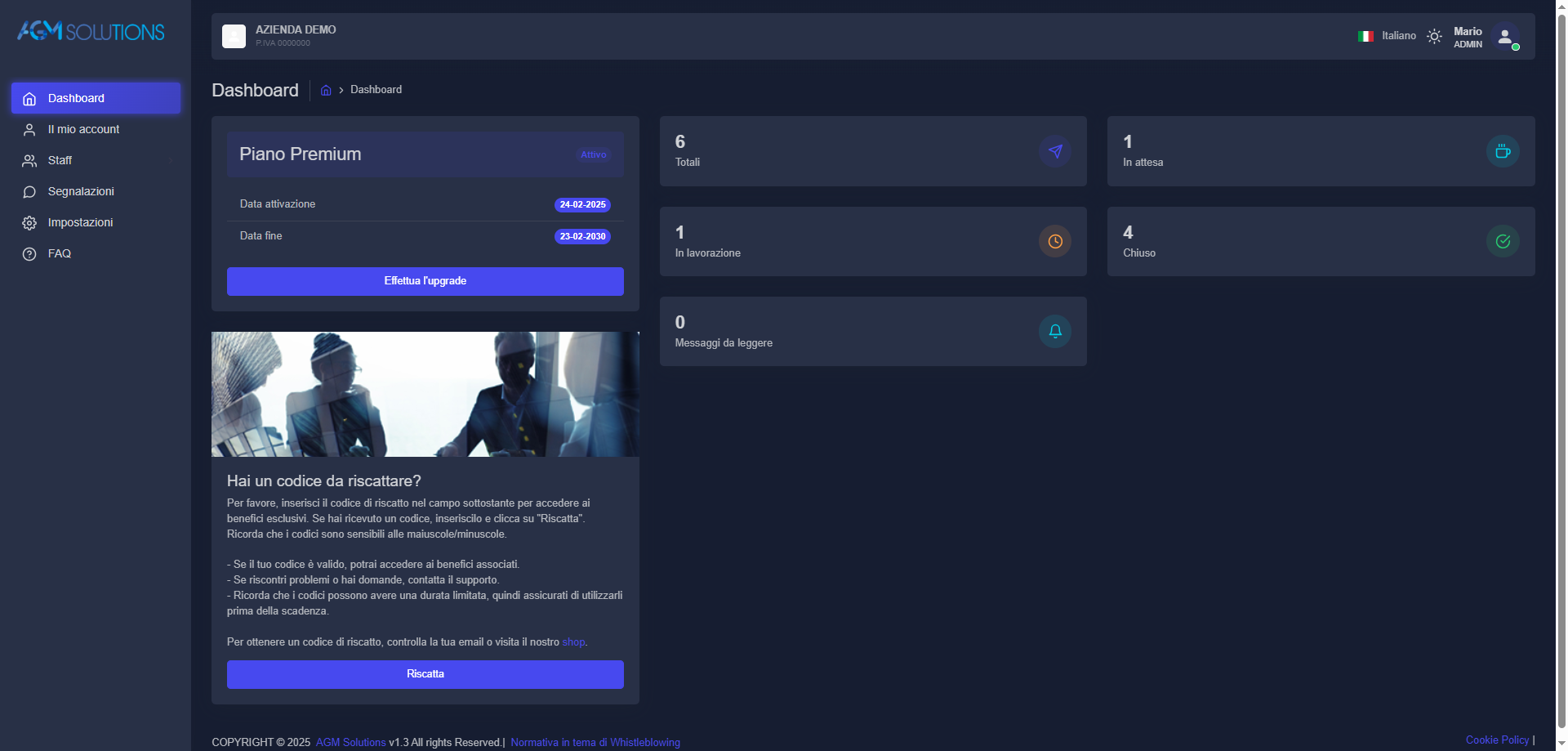Click the coffee cup icon for In attesa
The image size is (1568, 751).
1502,151
